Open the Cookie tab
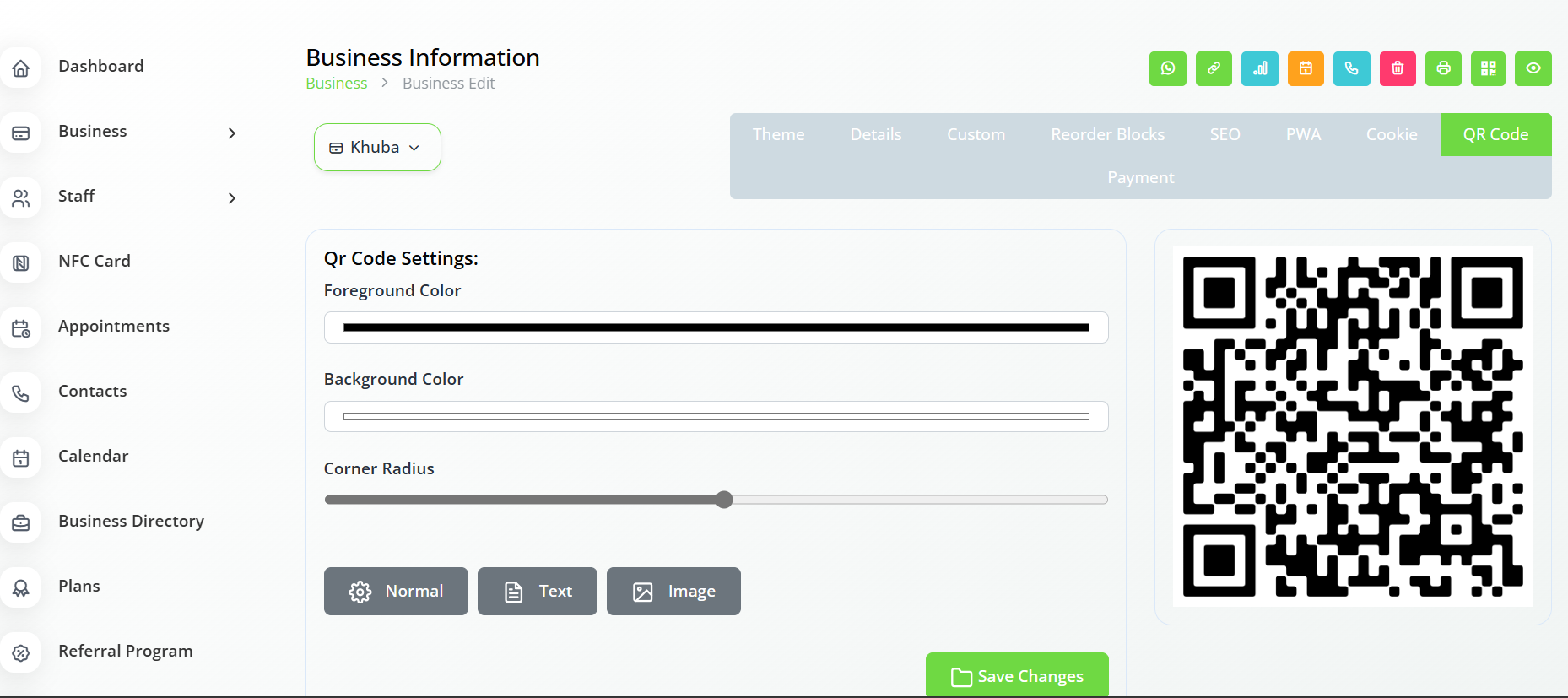Image resolution: width=1568 pixels, height=698 pixels. [x=1392, y=134]
